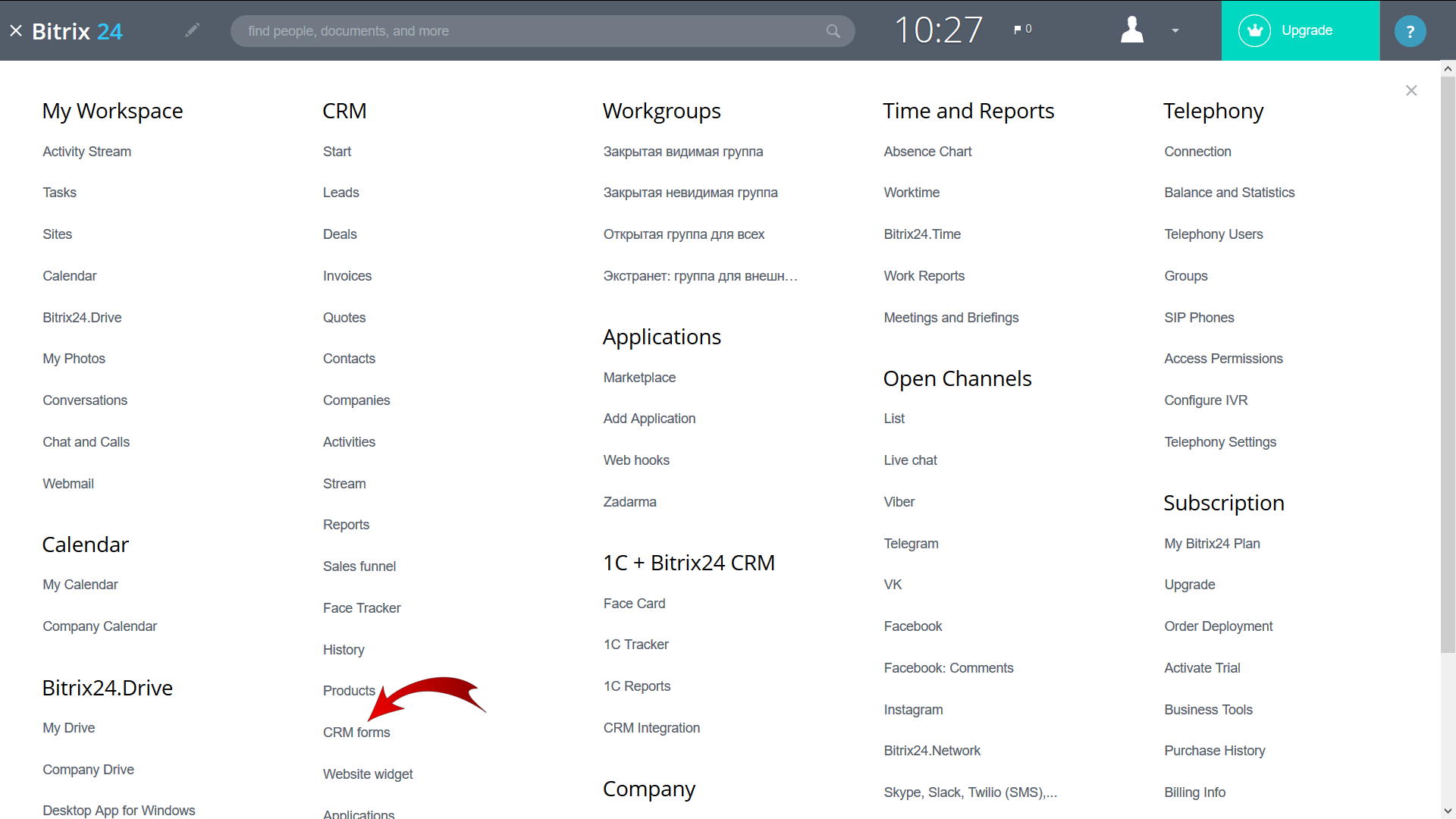Image resolution: width=1456 pixels, height=819 pixels.
Task: Select Face Tracker from CRM menu
Action: [x=361, y=607]
